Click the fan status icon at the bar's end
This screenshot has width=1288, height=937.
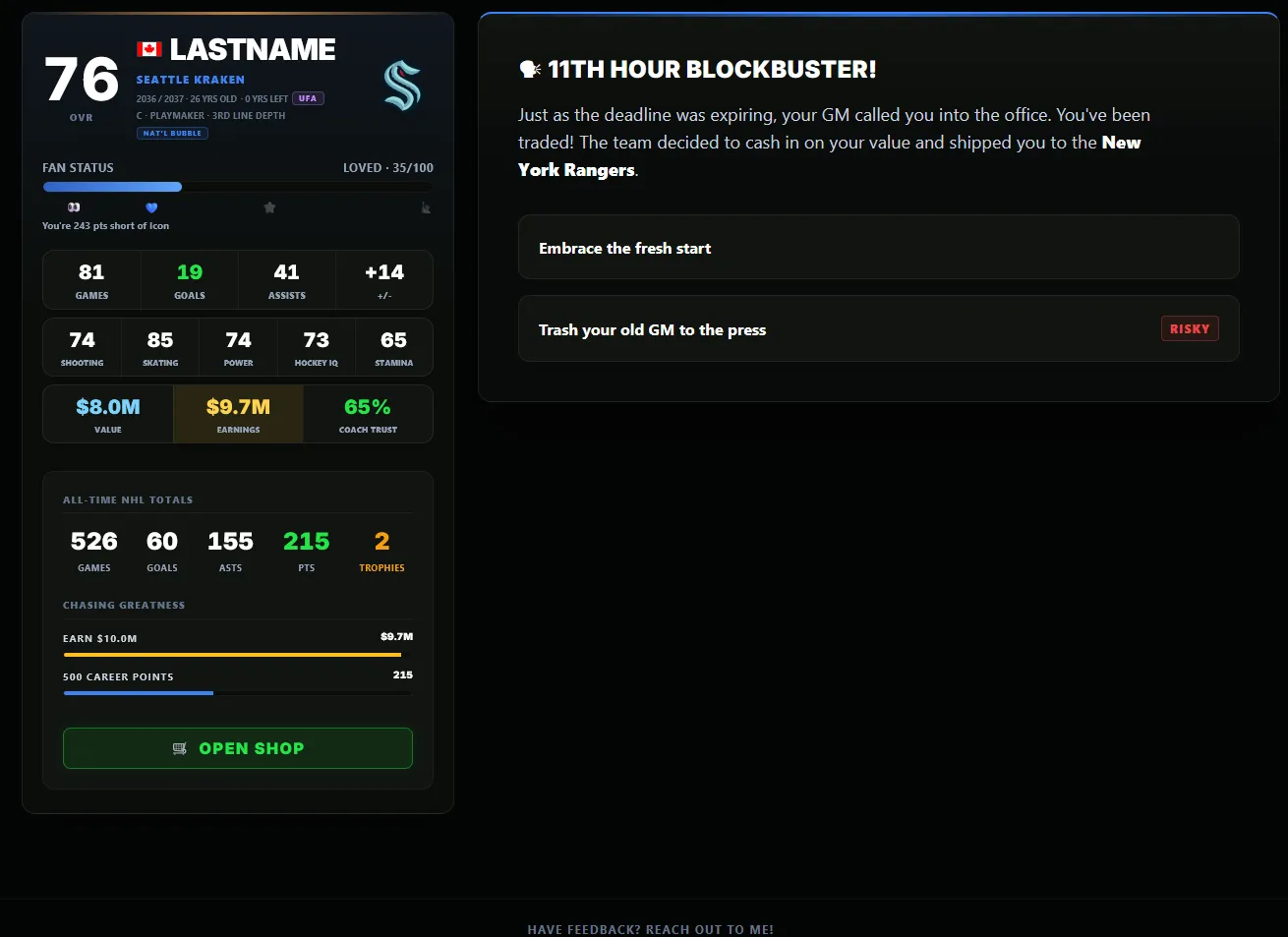[x=426, y=207]
